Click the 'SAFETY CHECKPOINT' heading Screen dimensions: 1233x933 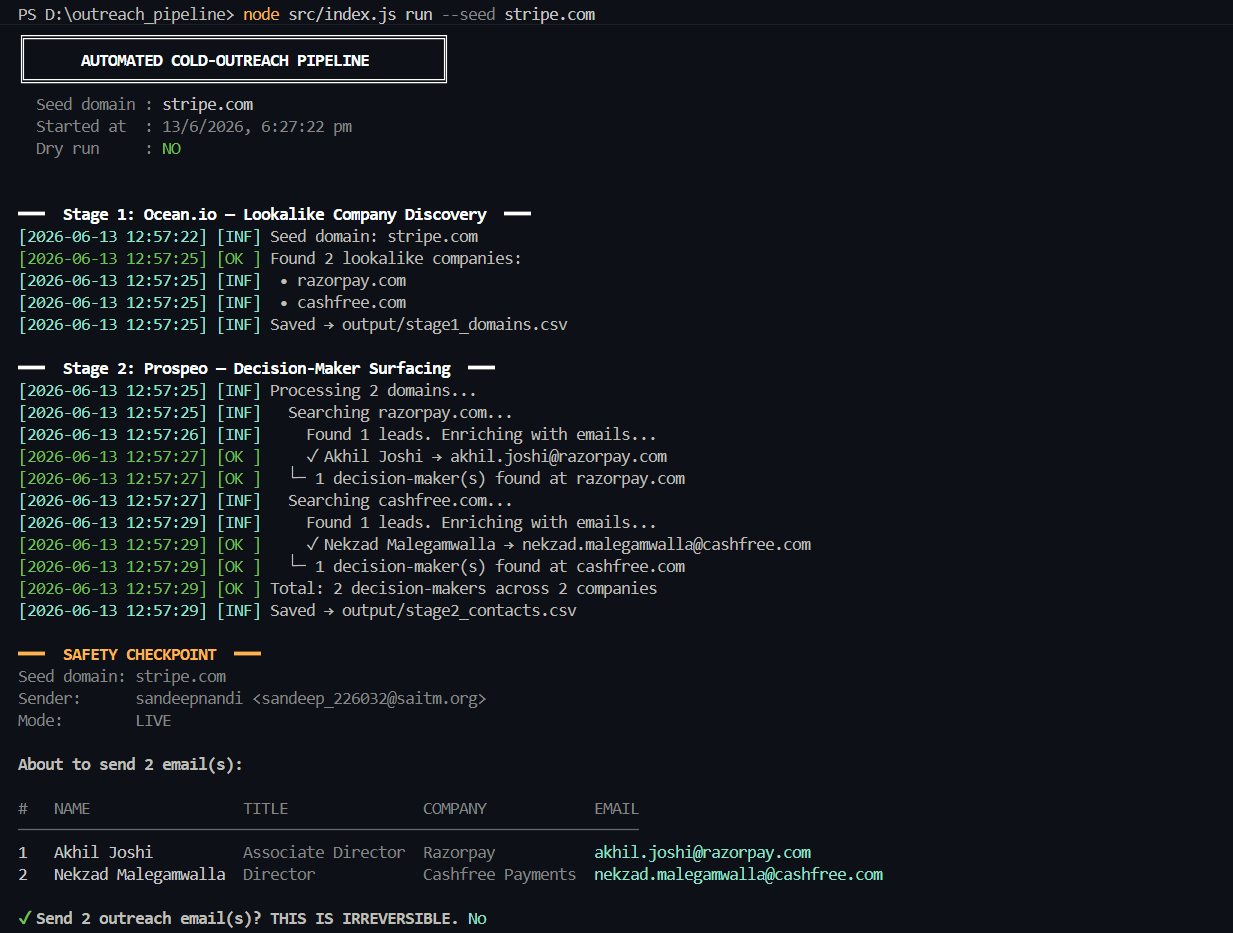pyautogui.click(x=140, y=654)
